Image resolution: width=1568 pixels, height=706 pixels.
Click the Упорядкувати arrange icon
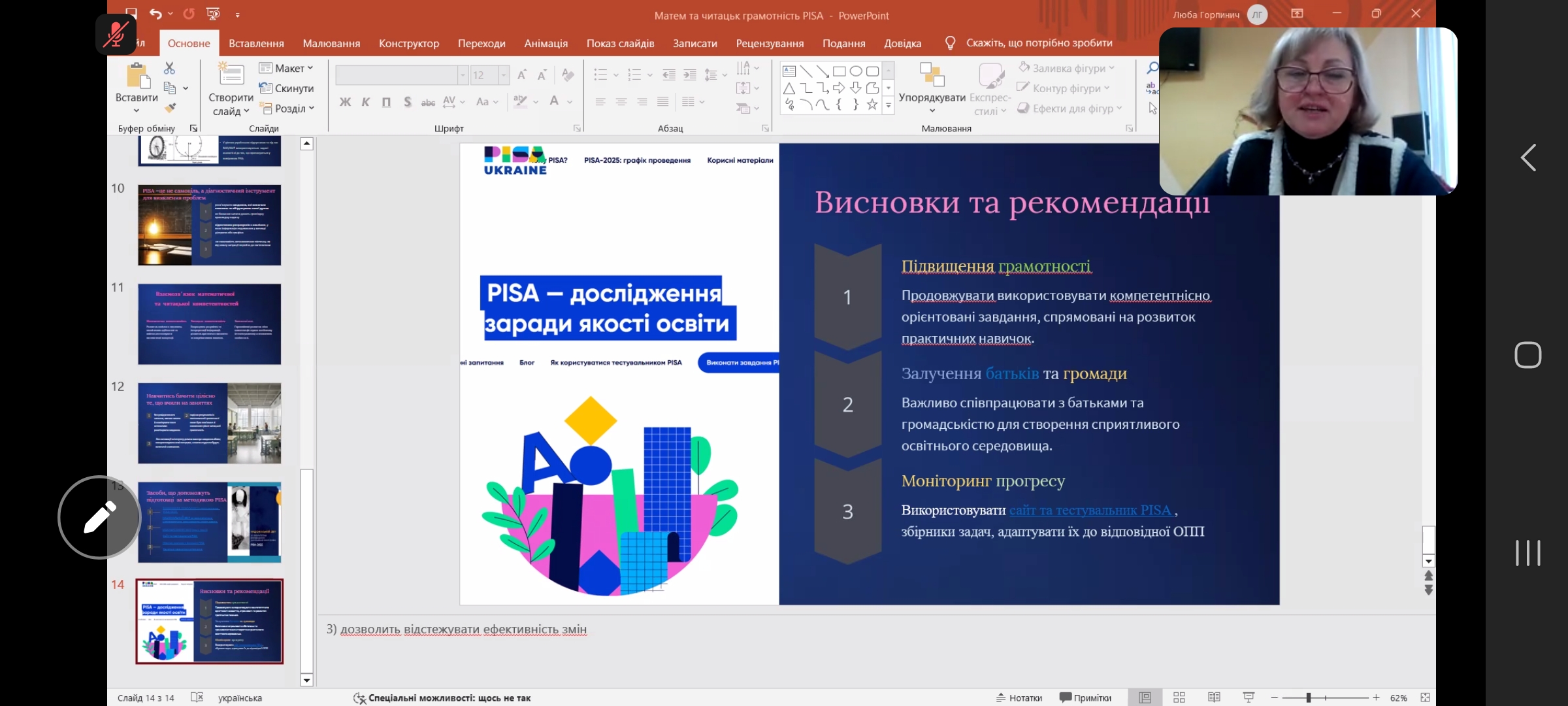click(x=932, y=75)
